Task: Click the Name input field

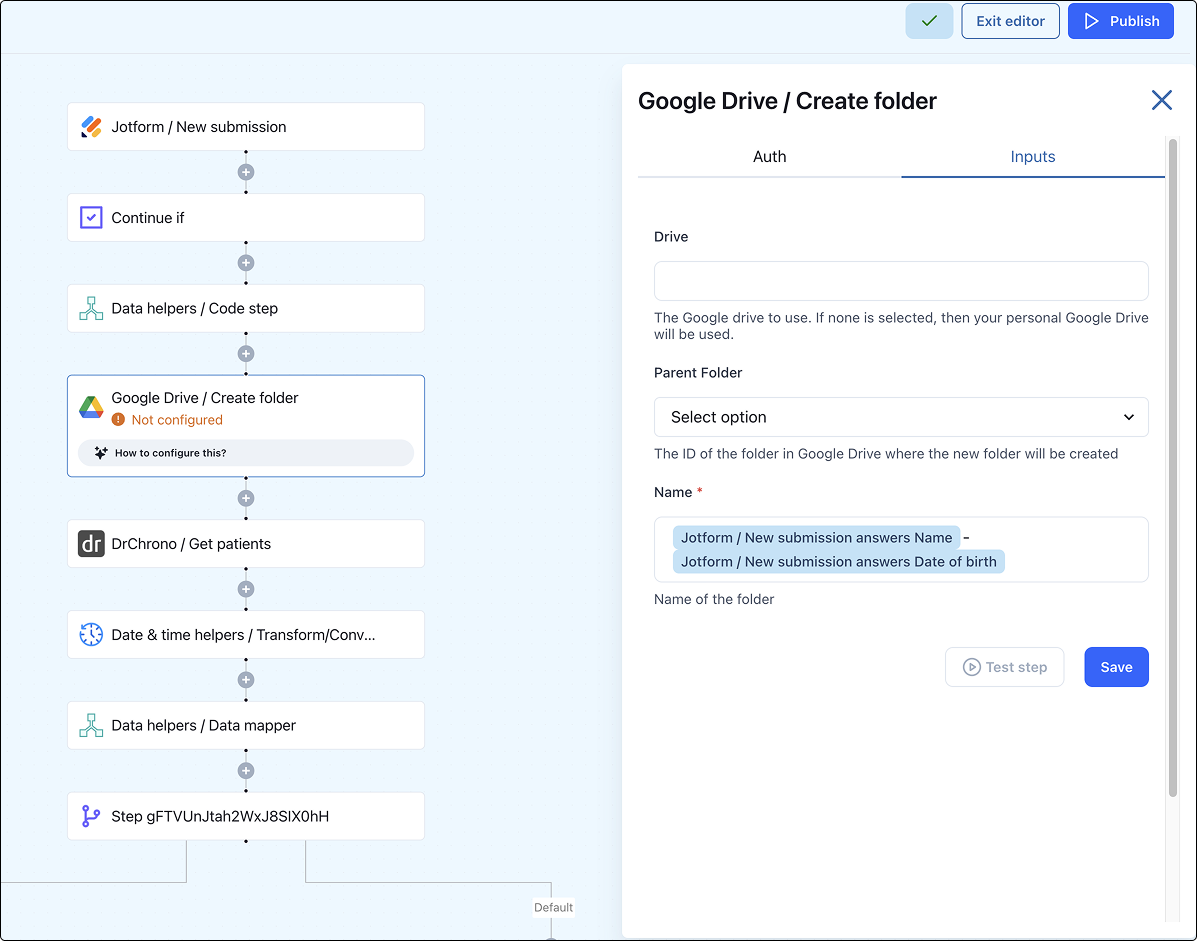Action: coord(901,549)
